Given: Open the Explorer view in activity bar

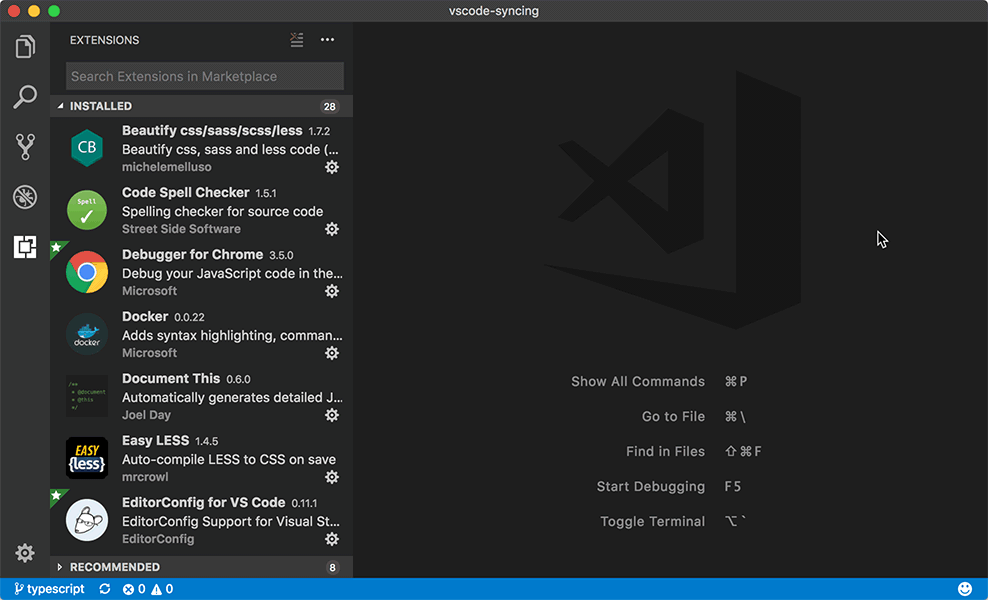Looking at the screenshot, I should [x=25, y=47].
